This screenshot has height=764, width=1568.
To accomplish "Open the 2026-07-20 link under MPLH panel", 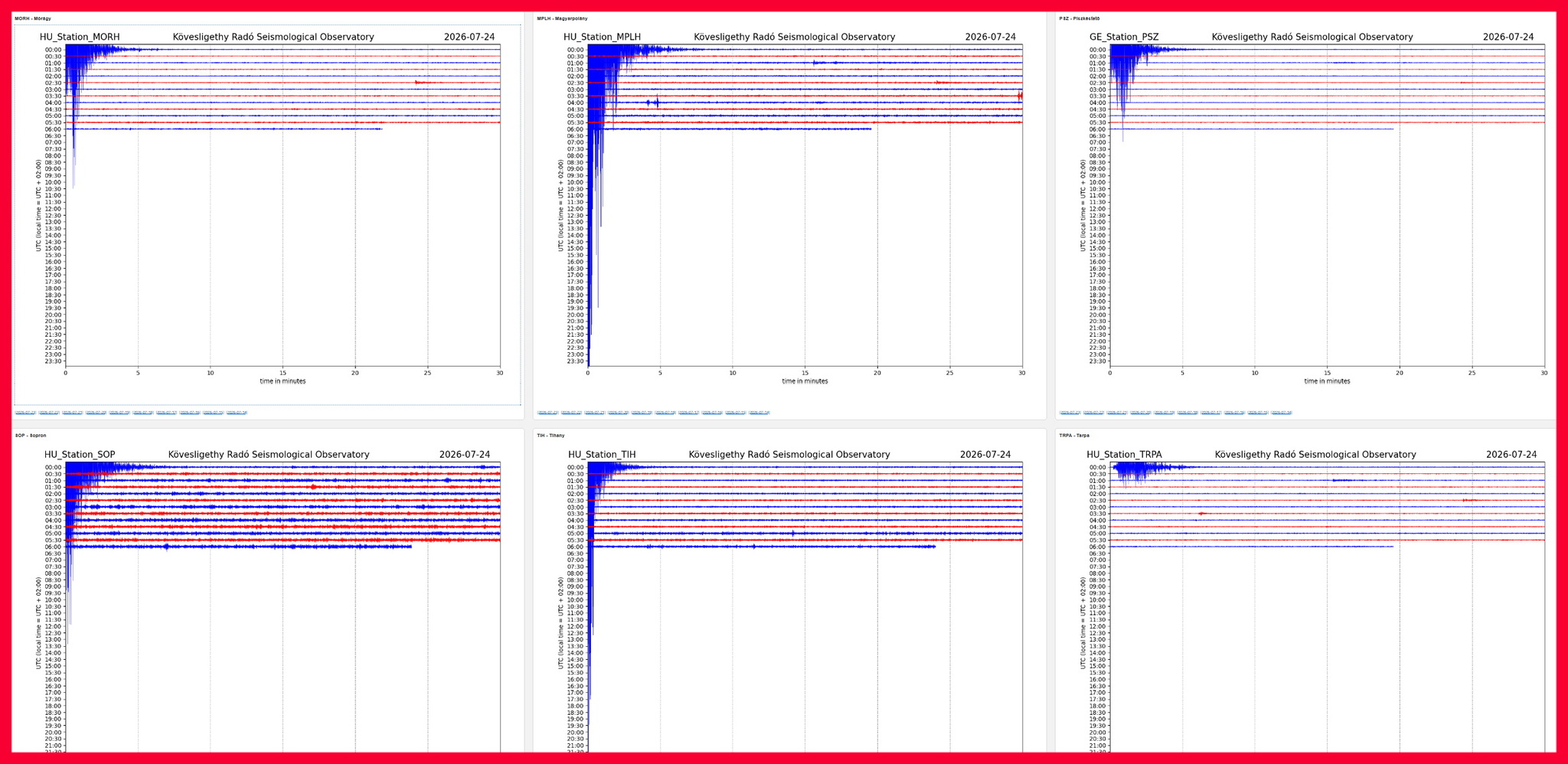I will tap(618, 413).
